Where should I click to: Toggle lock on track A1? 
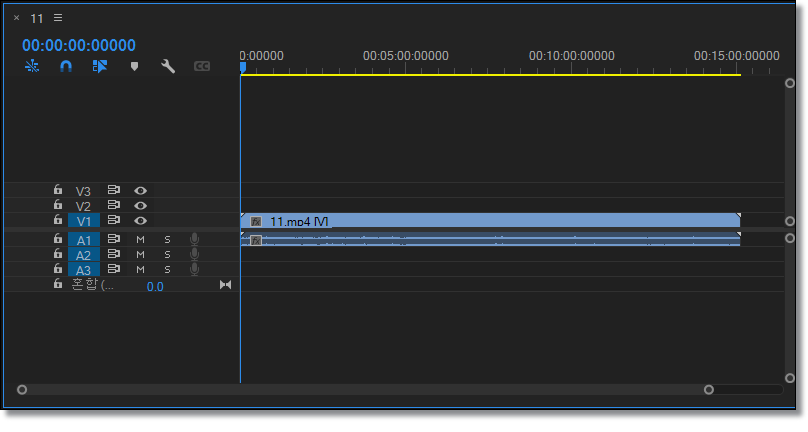58,239
